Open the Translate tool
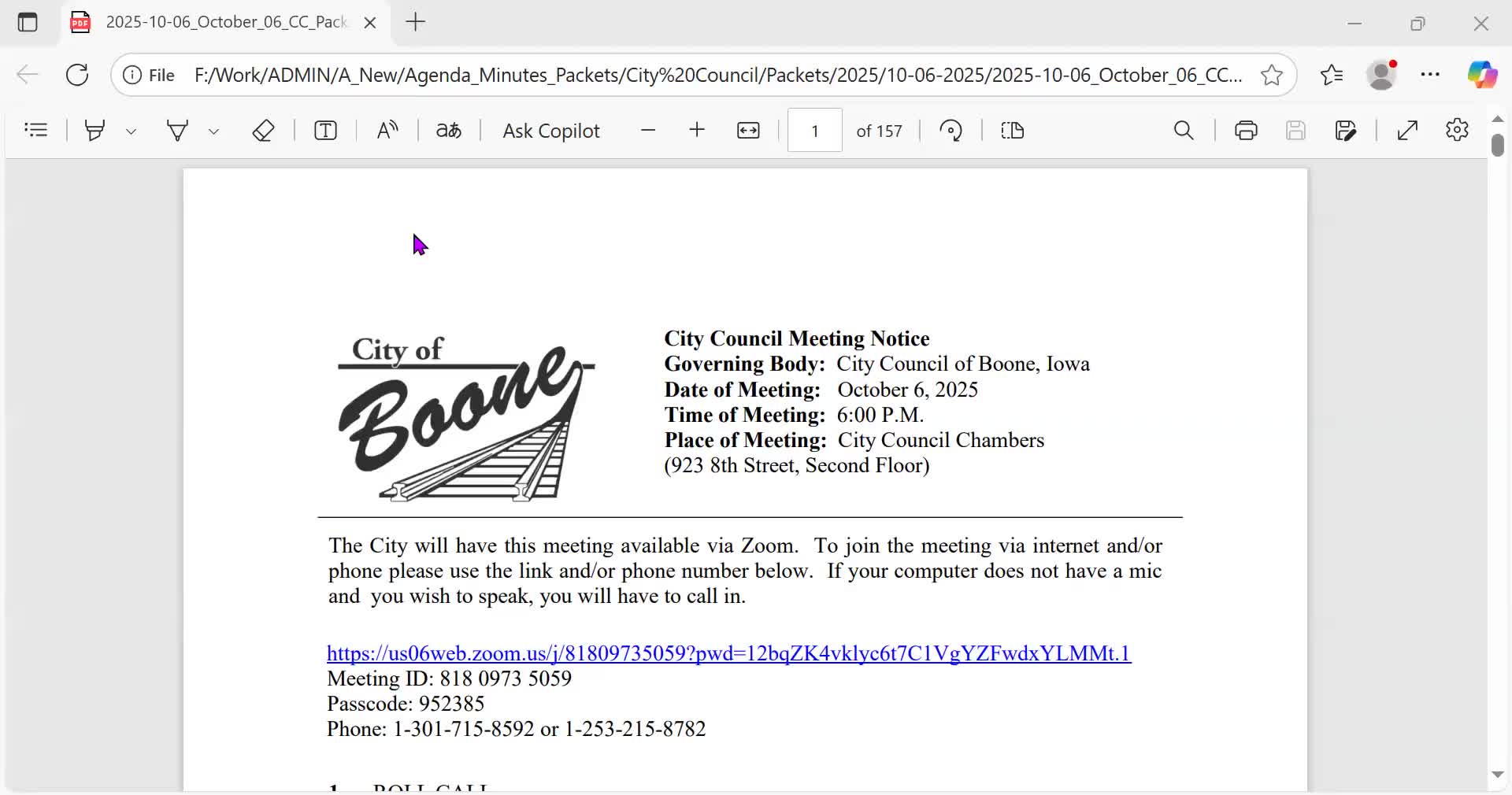The width and height of the screenshot is (1512, 795). pyautogui.click(x=449, y=130)
